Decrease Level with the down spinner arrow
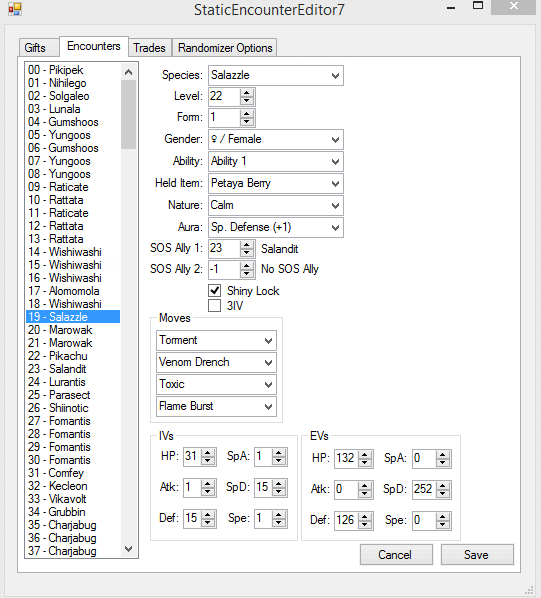Viewport: 541px width, 598px height. [x=247, y=101]
